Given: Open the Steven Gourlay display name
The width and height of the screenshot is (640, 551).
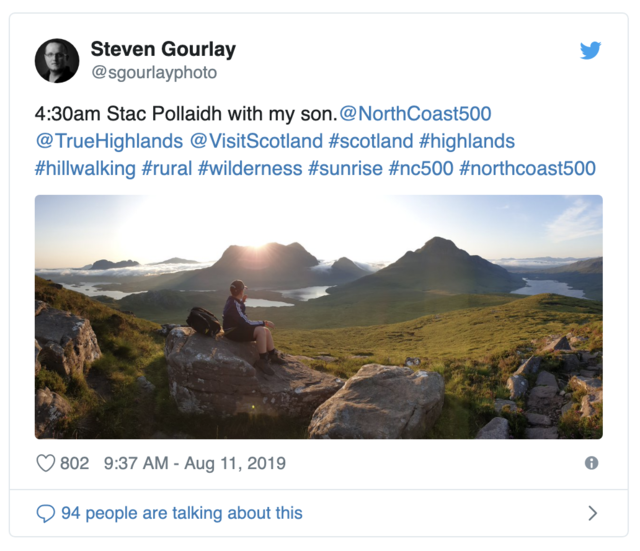Looking at the screenshot, I should pyautogui.click(x=161, y=49).
